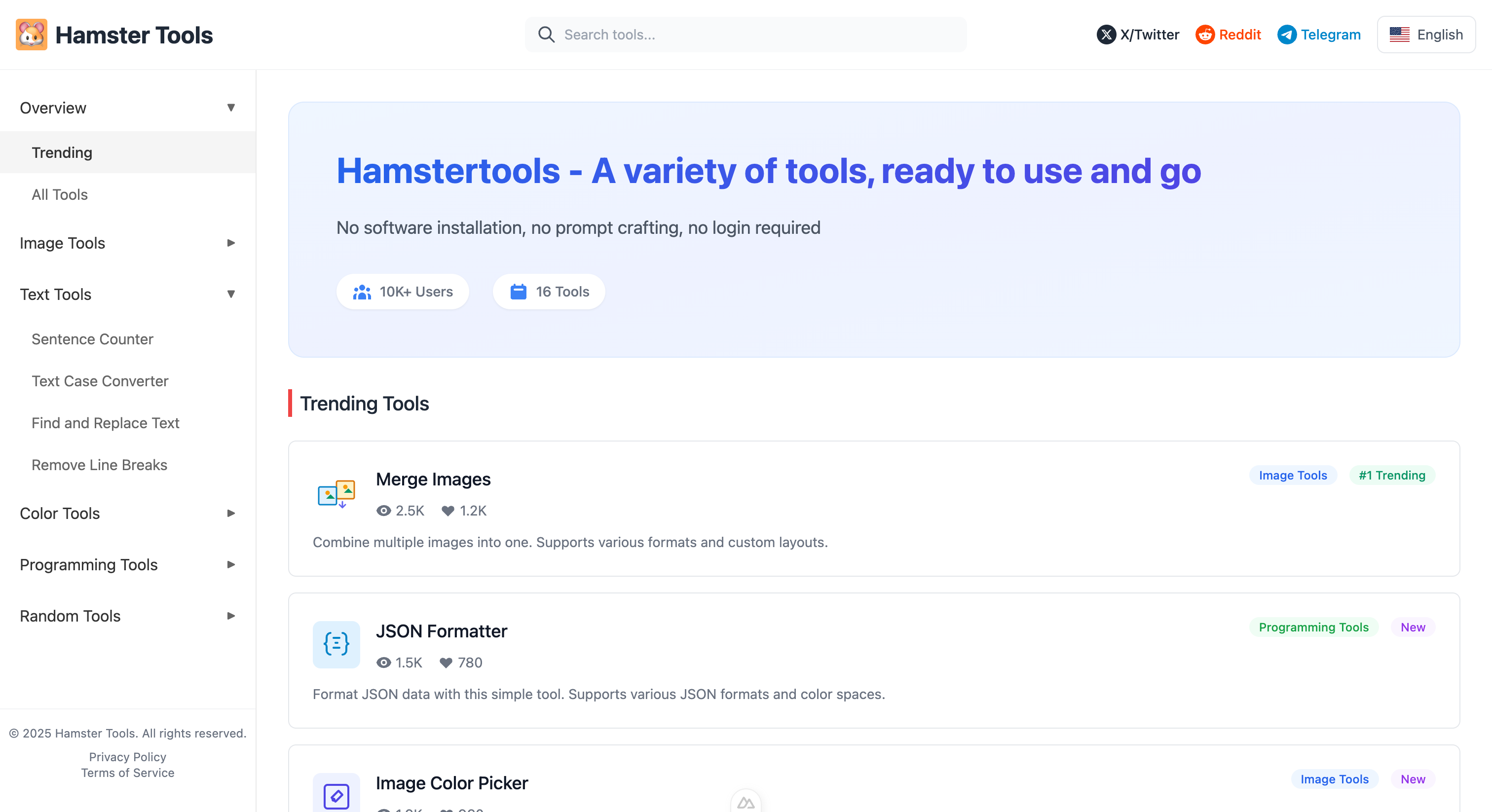This screenshot has width=1492, height=812.
Task: Collapse the Overview section arrow
Action: coord(231,108)
